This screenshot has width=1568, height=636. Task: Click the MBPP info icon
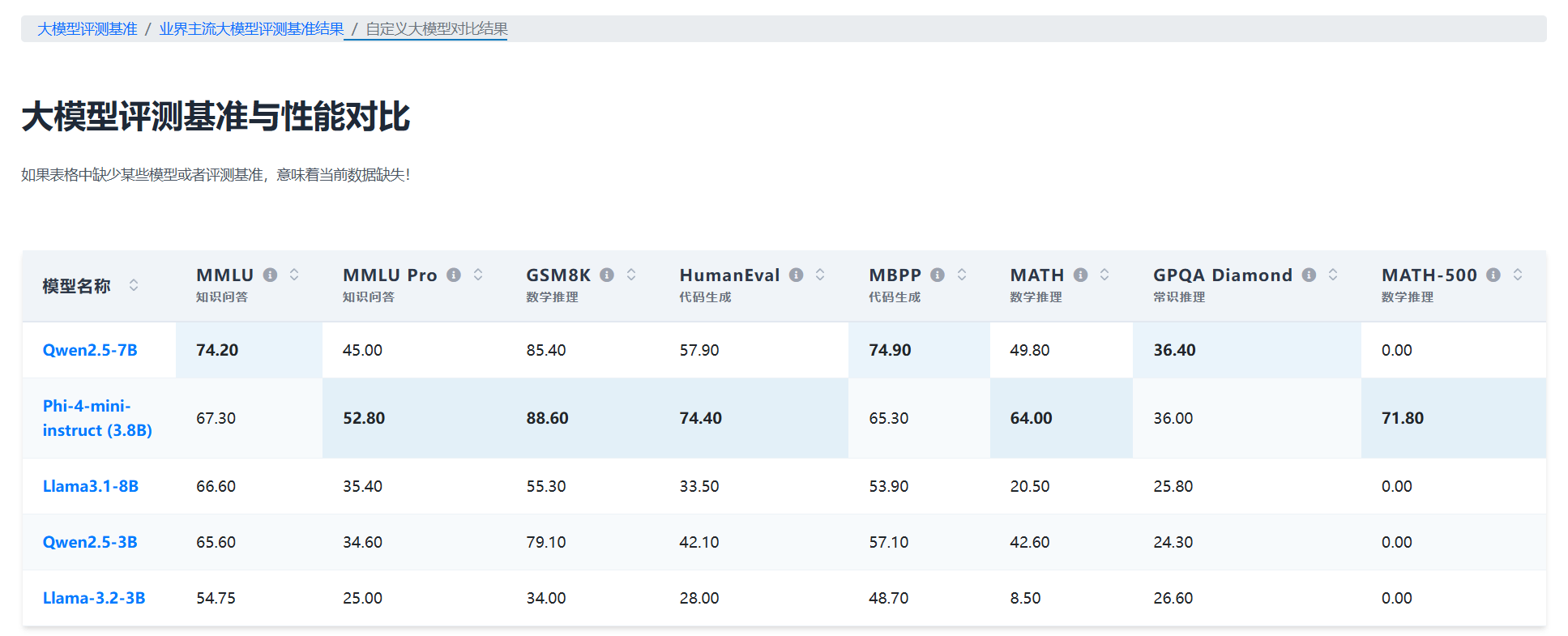click(938, 275)
